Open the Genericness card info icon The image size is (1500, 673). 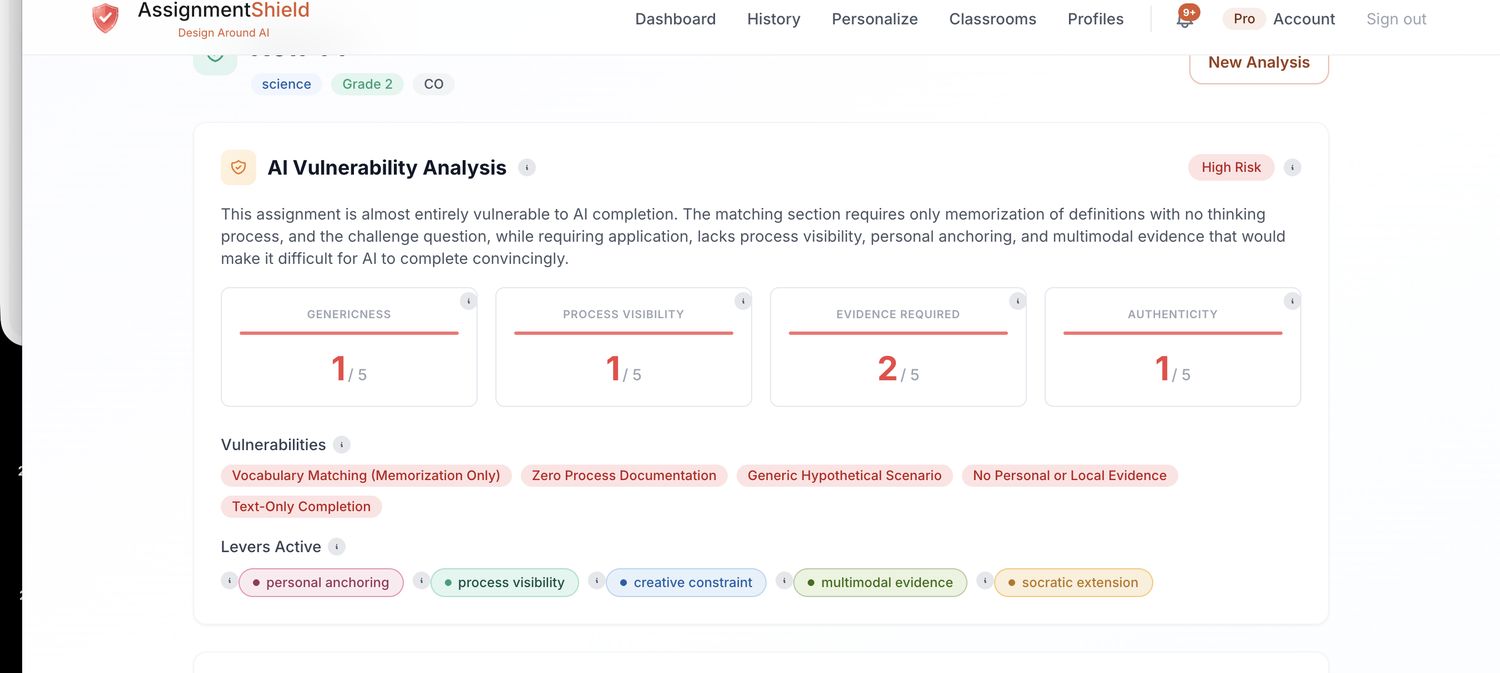point(468,301)
